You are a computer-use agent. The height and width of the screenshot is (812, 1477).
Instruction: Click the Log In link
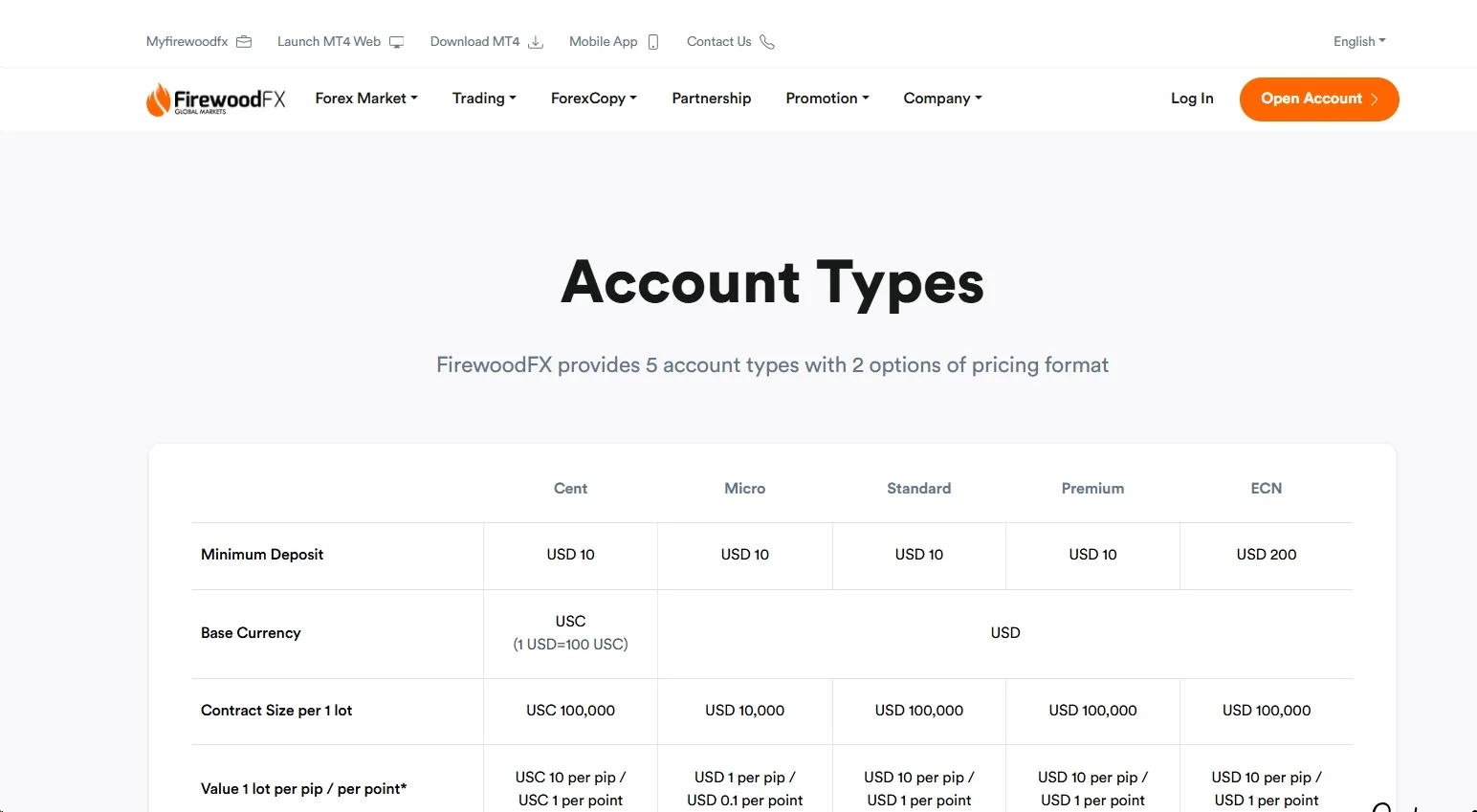tap(1192, 99)
